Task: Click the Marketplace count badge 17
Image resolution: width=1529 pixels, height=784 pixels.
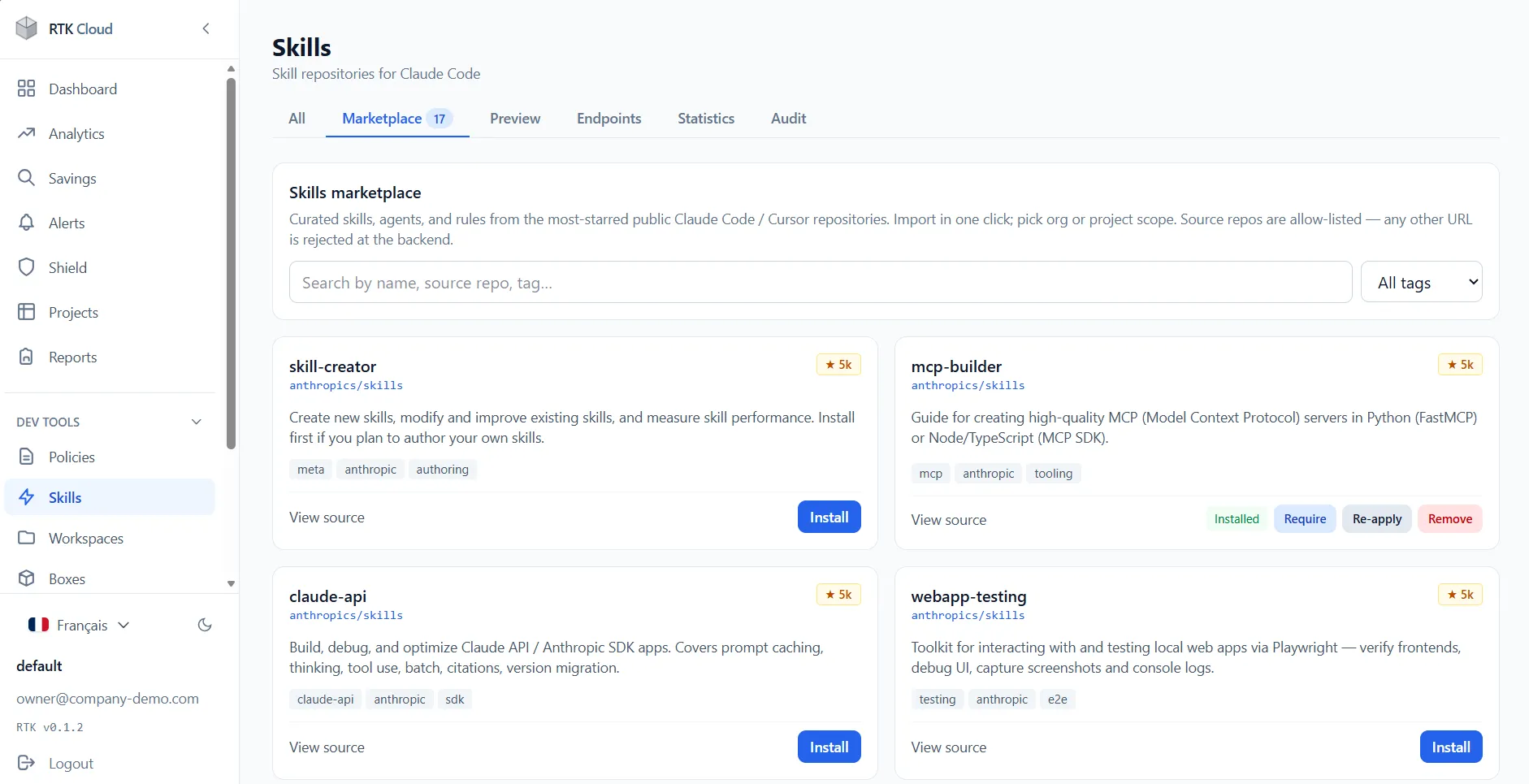Action: (x=440, y=119)
